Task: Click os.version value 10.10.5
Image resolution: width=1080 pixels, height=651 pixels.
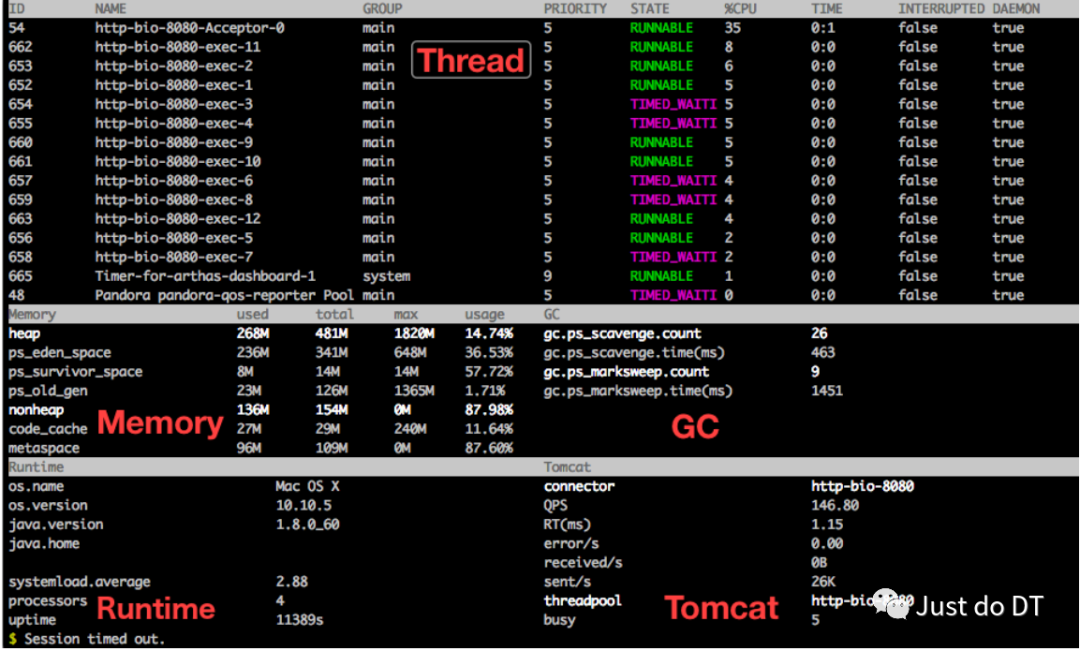Action: point(303,506)
